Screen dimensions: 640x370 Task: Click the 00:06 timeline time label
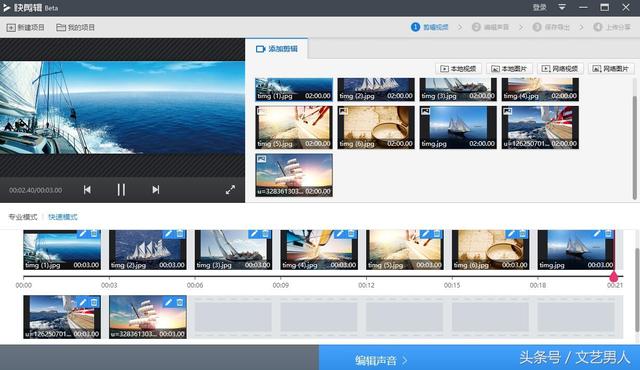[195, 285]
